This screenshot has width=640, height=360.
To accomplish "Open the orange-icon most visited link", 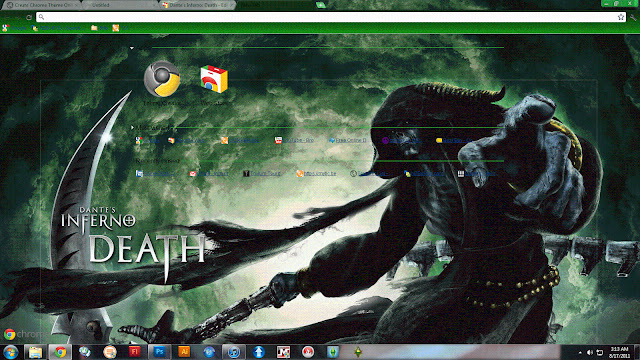I will [x=240, y=140].
